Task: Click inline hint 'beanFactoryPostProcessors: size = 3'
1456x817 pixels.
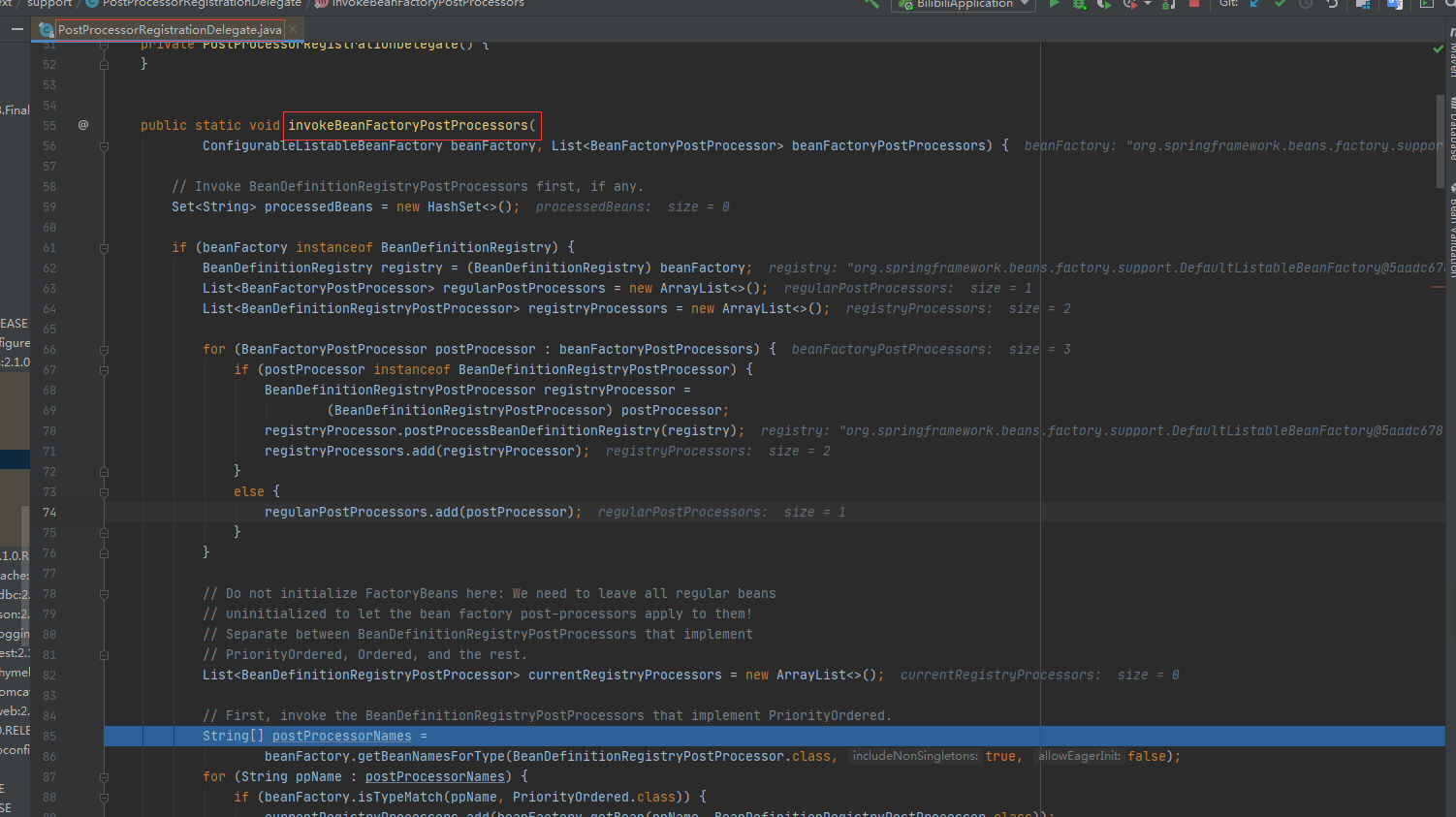Action: [931, 350]
